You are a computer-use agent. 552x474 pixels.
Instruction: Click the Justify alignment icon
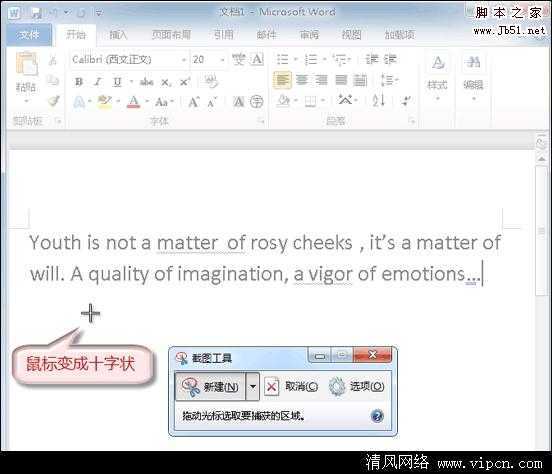[341, 80]
